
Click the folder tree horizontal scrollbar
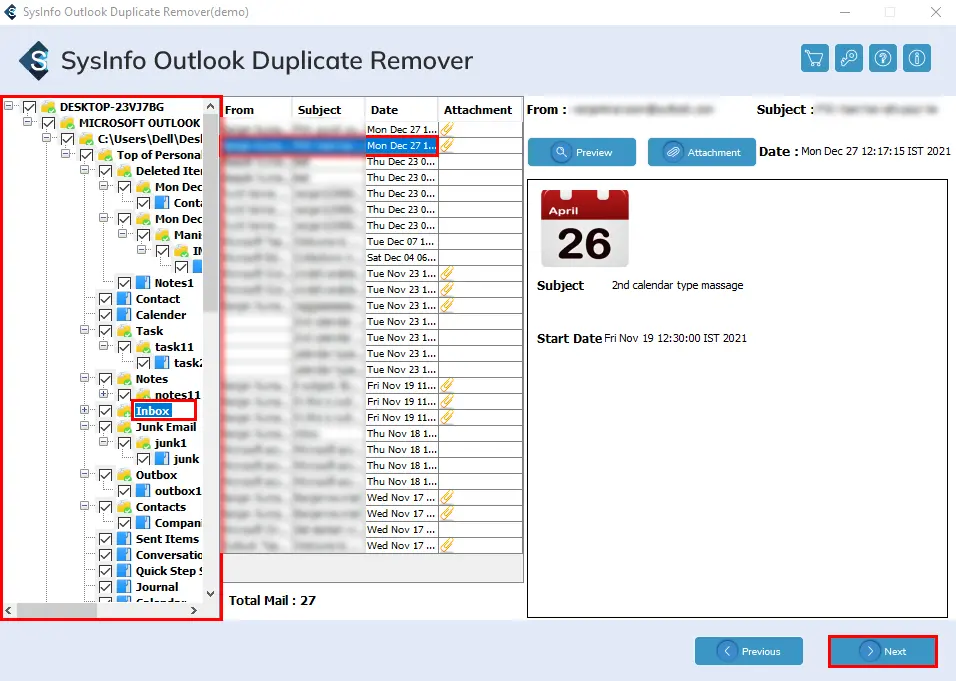tap(60, 610)
